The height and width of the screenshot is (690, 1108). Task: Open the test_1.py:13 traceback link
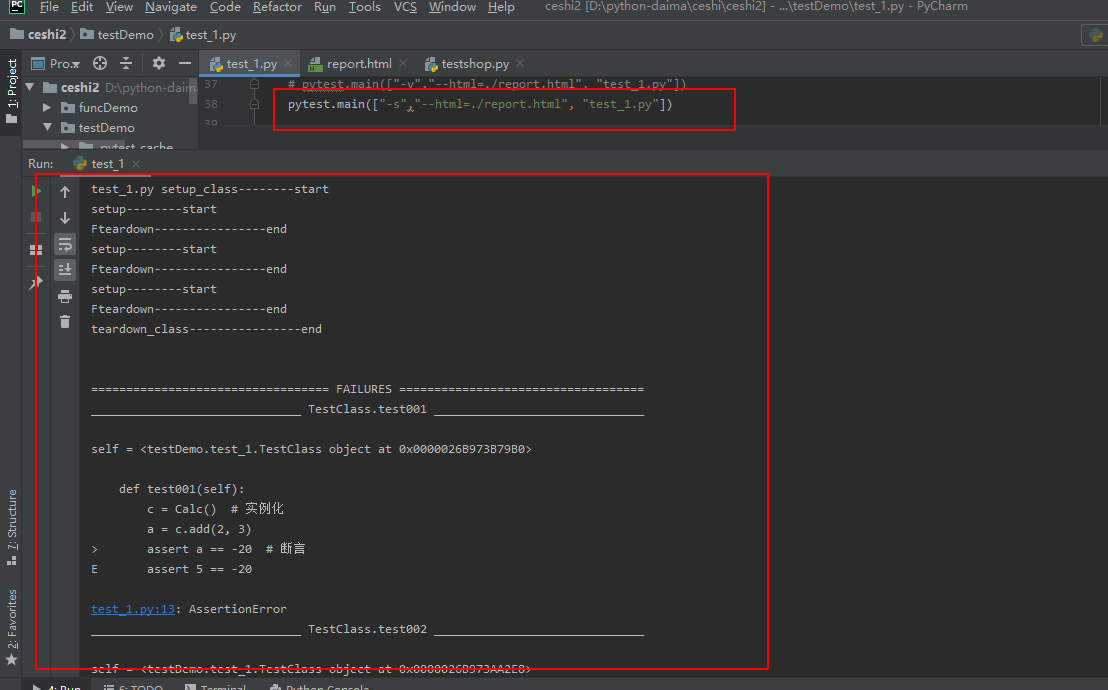(x=133, y=609)
